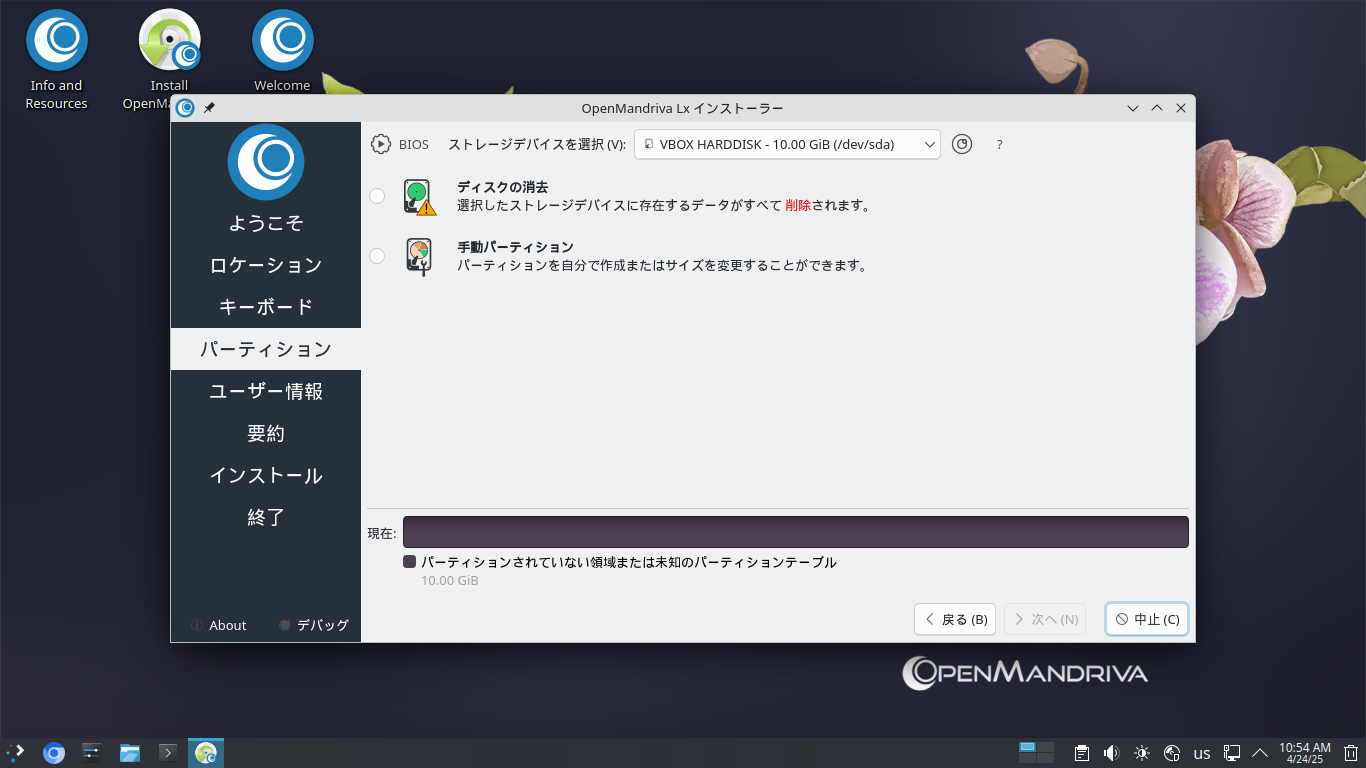Image resolution: width=1366 pixels, height=768 pixels.
Task: Toggle the デバッグ debug button
Action: [x=313, y=625]
